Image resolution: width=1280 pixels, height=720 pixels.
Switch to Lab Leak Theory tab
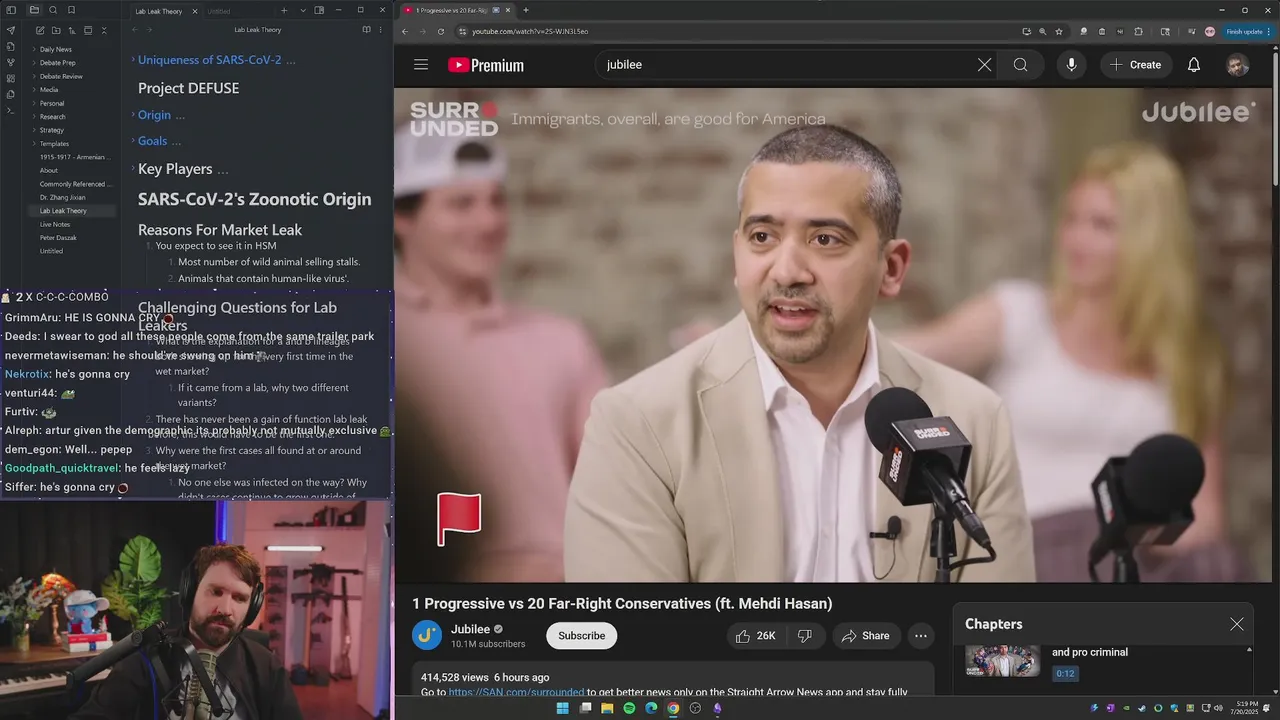[159, 11]
